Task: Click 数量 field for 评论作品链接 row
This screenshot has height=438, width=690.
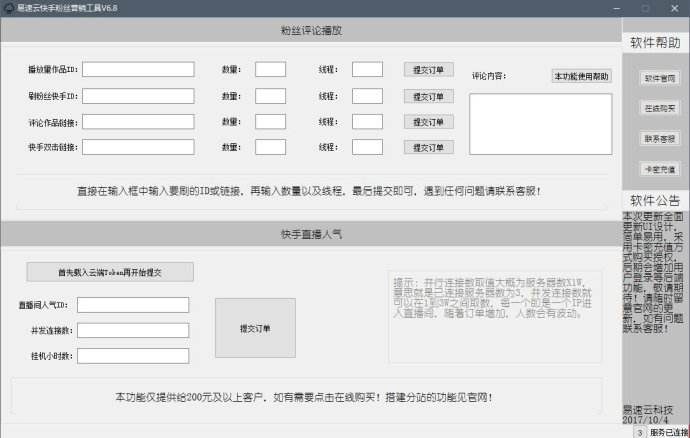Action: pyautogui.click(x=270, y=122)
